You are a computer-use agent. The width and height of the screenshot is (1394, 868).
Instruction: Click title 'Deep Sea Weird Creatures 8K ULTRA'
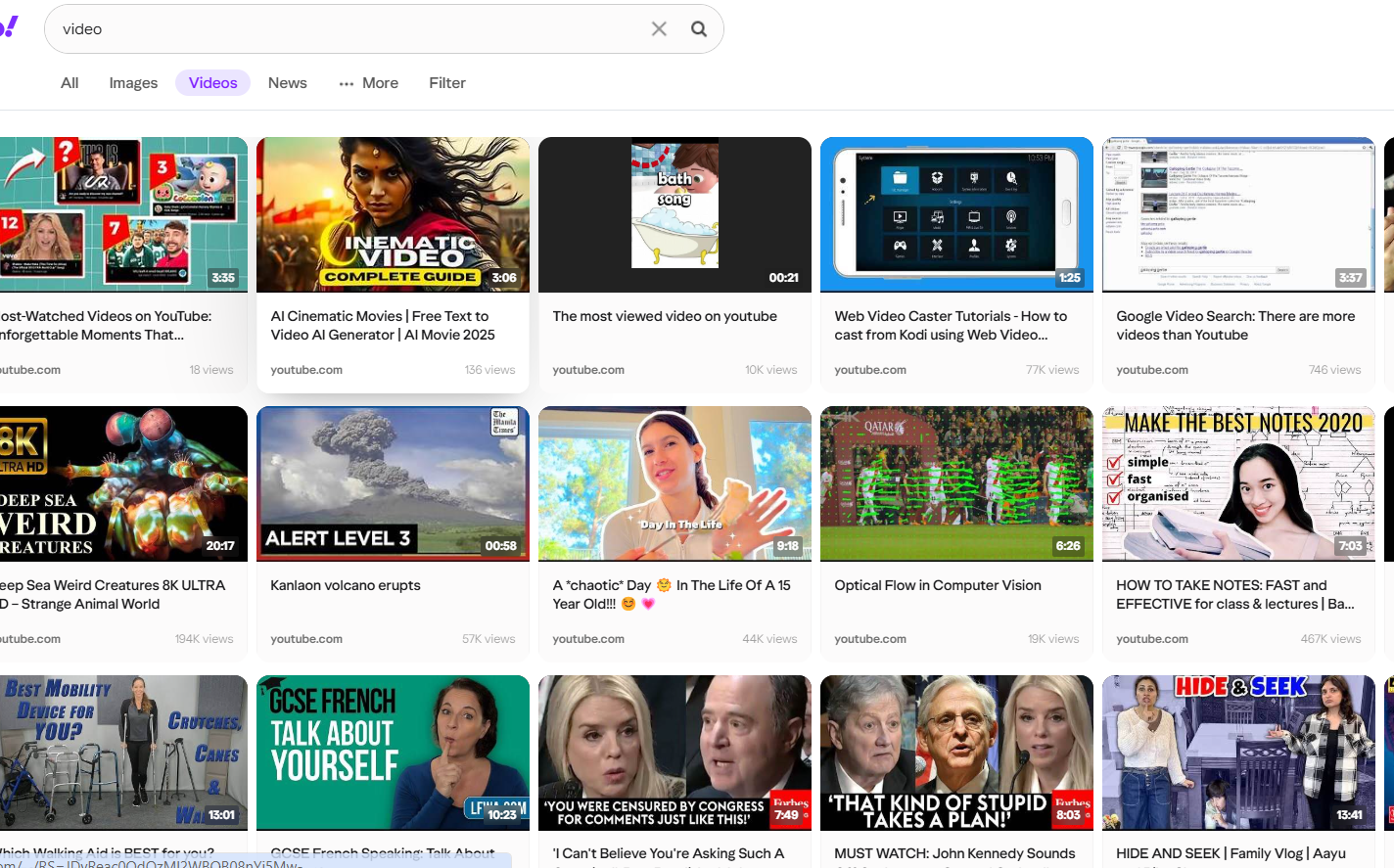(113, 595)
